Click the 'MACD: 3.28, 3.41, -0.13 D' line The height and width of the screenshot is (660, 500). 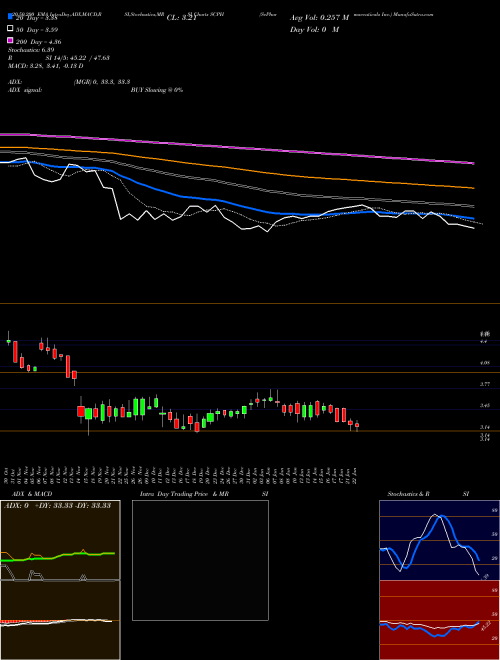click(45, 66)
